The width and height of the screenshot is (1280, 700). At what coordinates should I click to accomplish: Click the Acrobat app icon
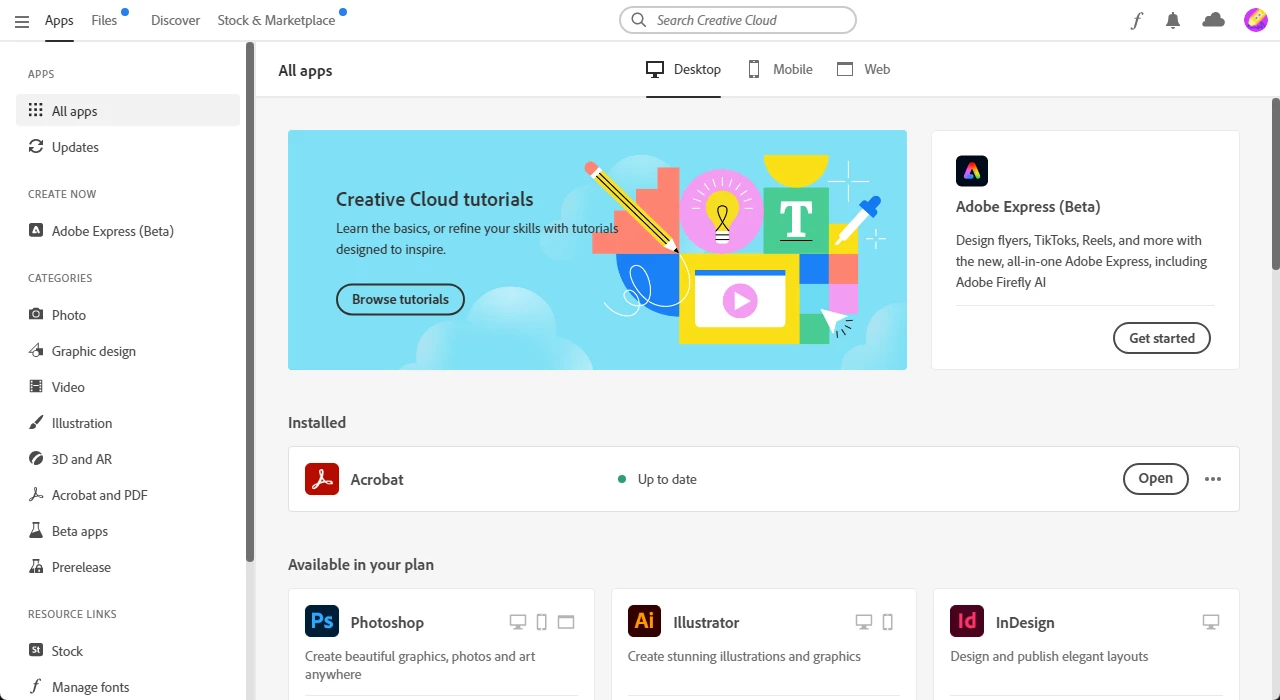pyautogui.click(x=322, y=479)
